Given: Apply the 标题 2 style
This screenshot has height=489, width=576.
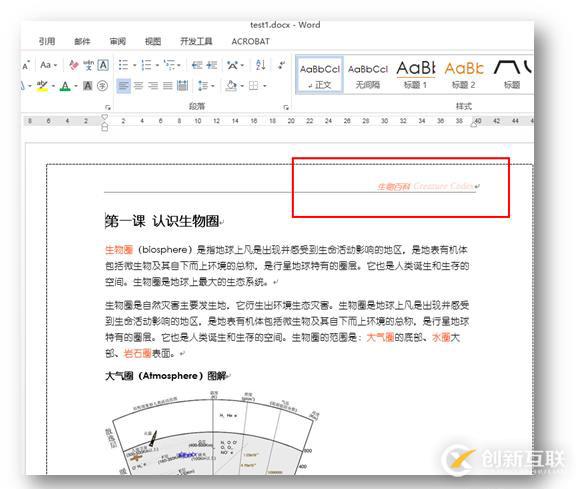Looking at the screenshot, I should (x=464, y=75).
